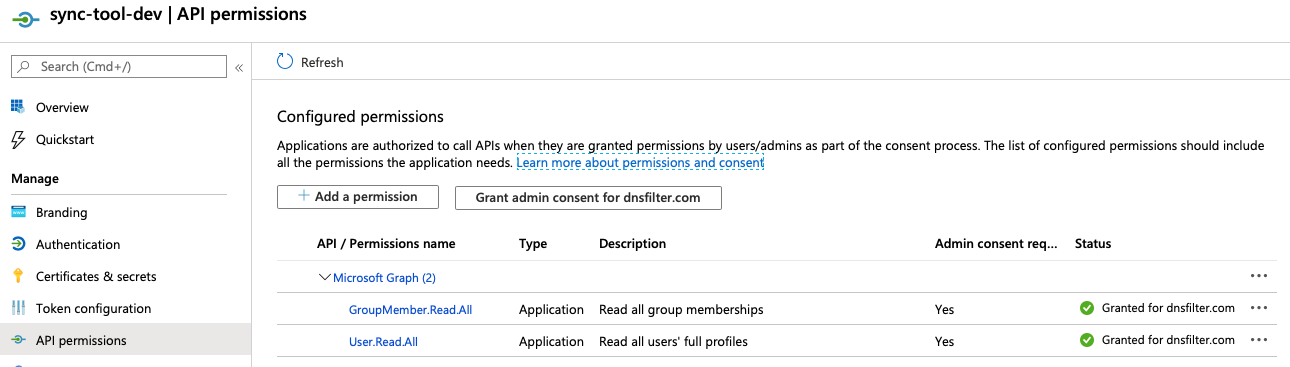
Task: Click the API permissions sidebar icon
Action: click(x=17, y=340)
